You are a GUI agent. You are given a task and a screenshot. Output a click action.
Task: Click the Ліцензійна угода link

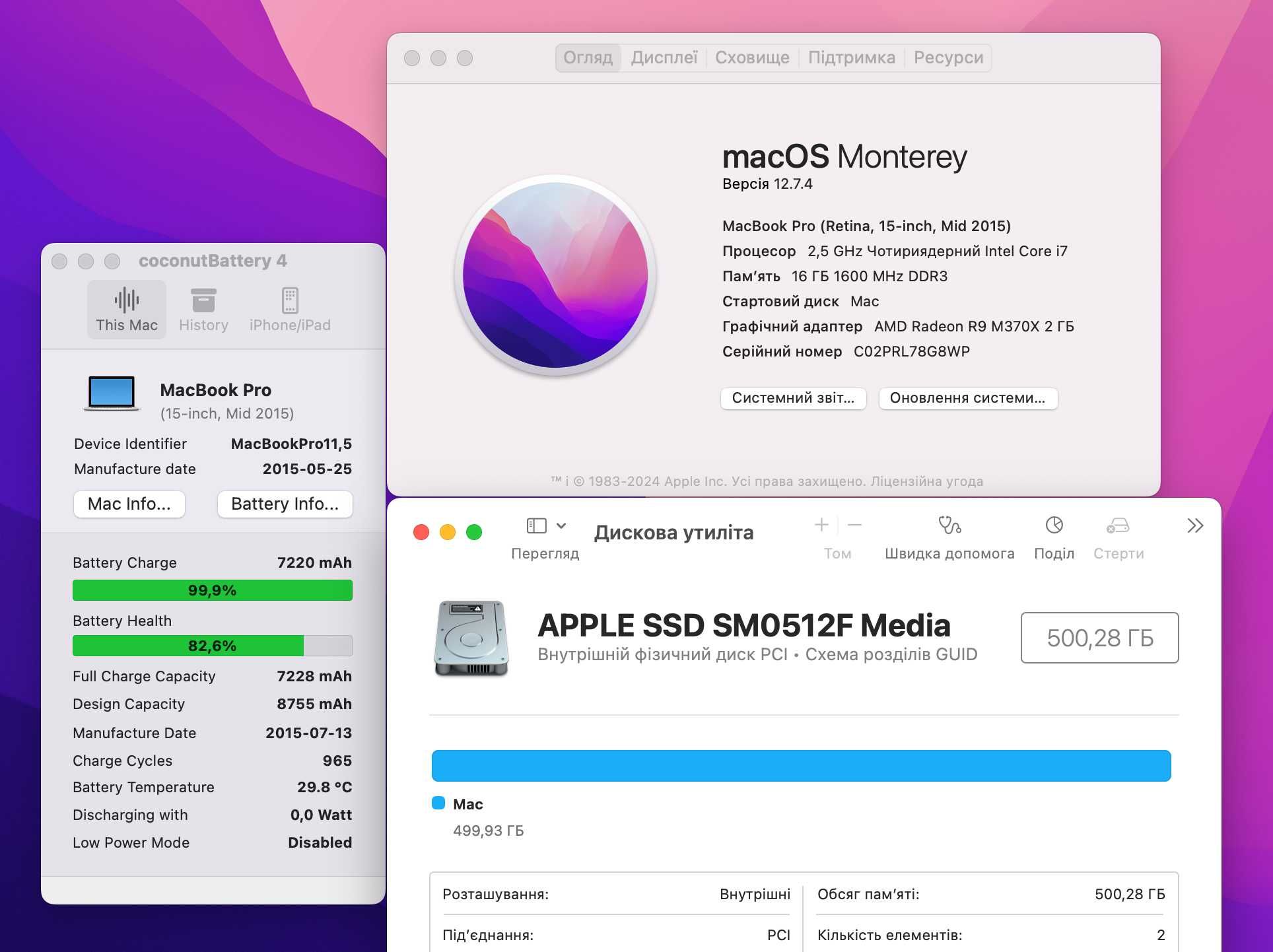coord(927,481)
